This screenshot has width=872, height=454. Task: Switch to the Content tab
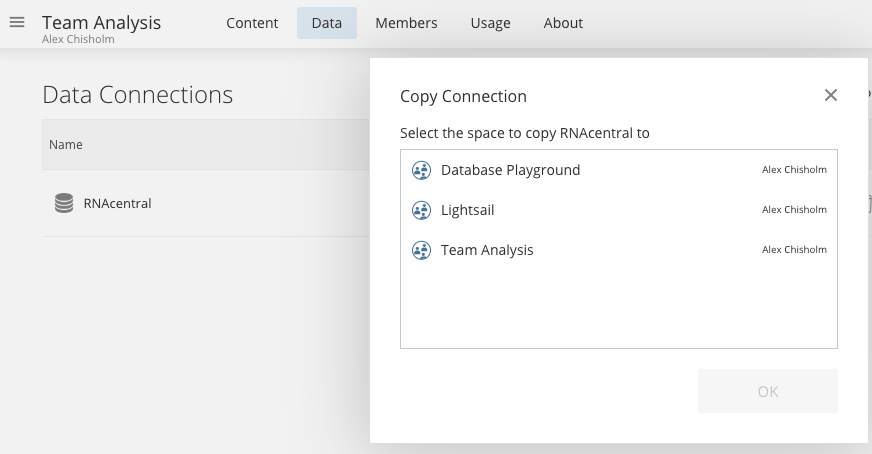[x=252, y=23]
